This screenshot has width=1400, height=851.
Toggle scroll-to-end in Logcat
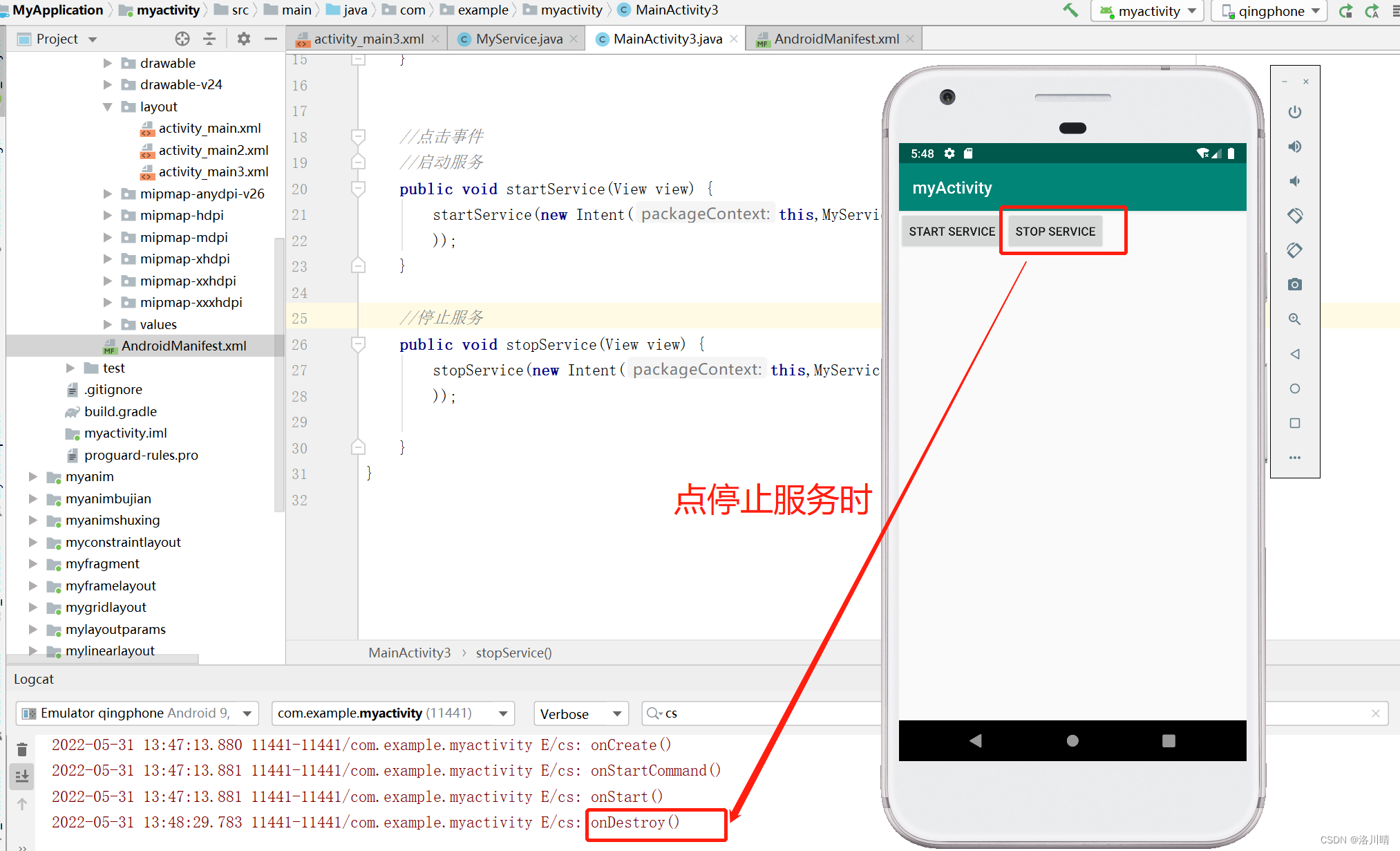[21, 776]
